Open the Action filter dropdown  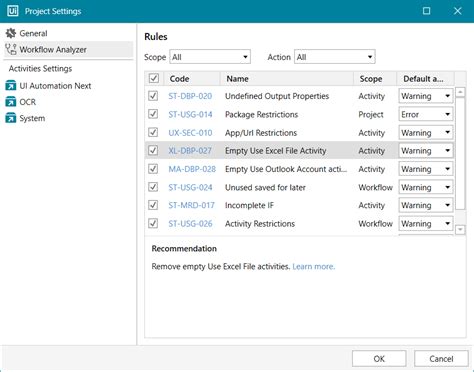click(335, 57)
